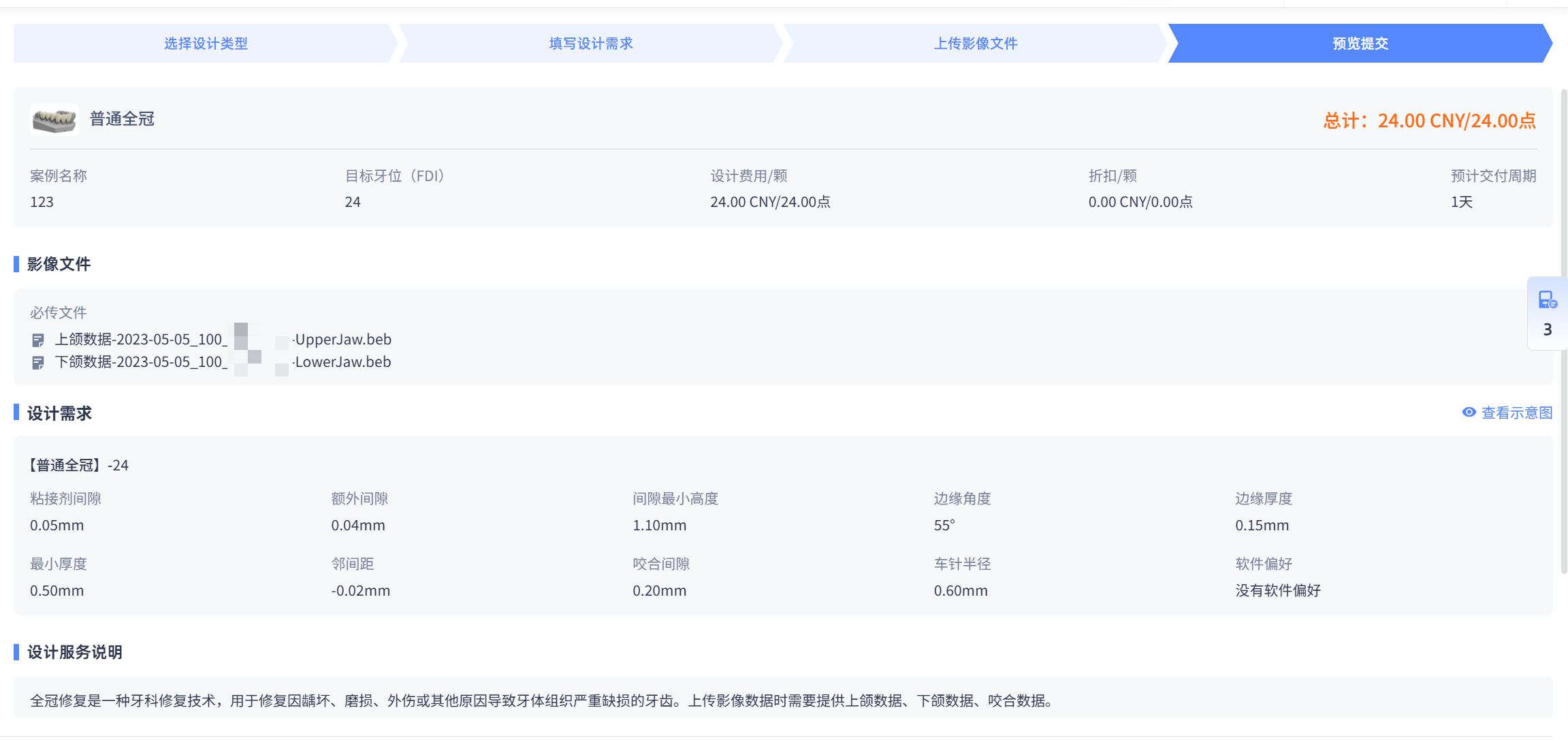The height and width of the screenshot is (740, 1568).
Task: Switch to 上传影像文件 step
Action: (975, 44)
